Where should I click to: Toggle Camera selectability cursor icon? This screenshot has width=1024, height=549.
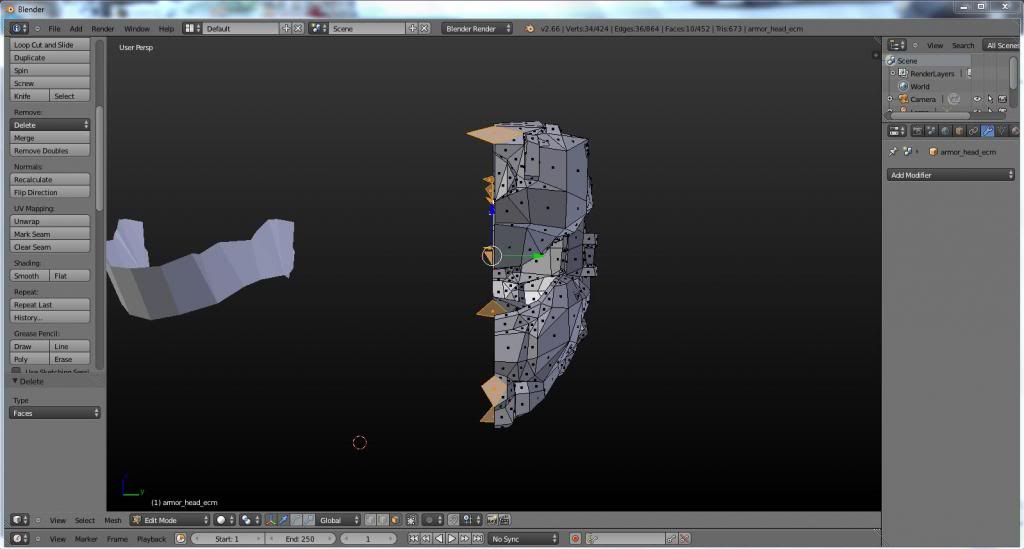click(990, 99)
